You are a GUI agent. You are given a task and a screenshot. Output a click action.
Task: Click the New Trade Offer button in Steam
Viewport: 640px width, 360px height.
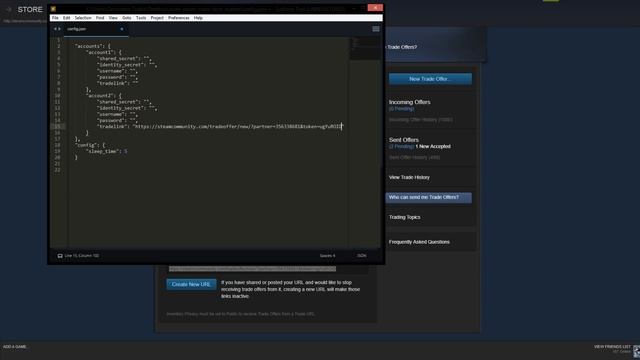click(430, 79)
